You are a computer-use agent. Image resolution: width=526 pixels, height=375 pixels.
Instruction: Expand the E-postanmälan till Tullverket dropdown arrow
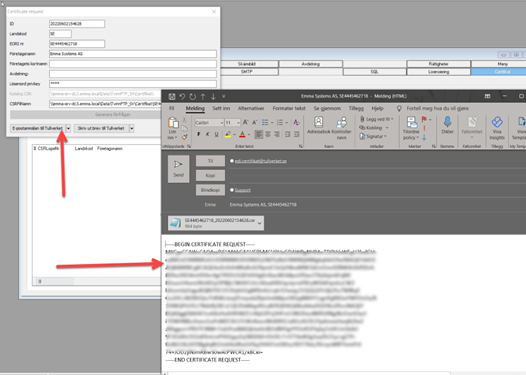click(x=68, y=128)
